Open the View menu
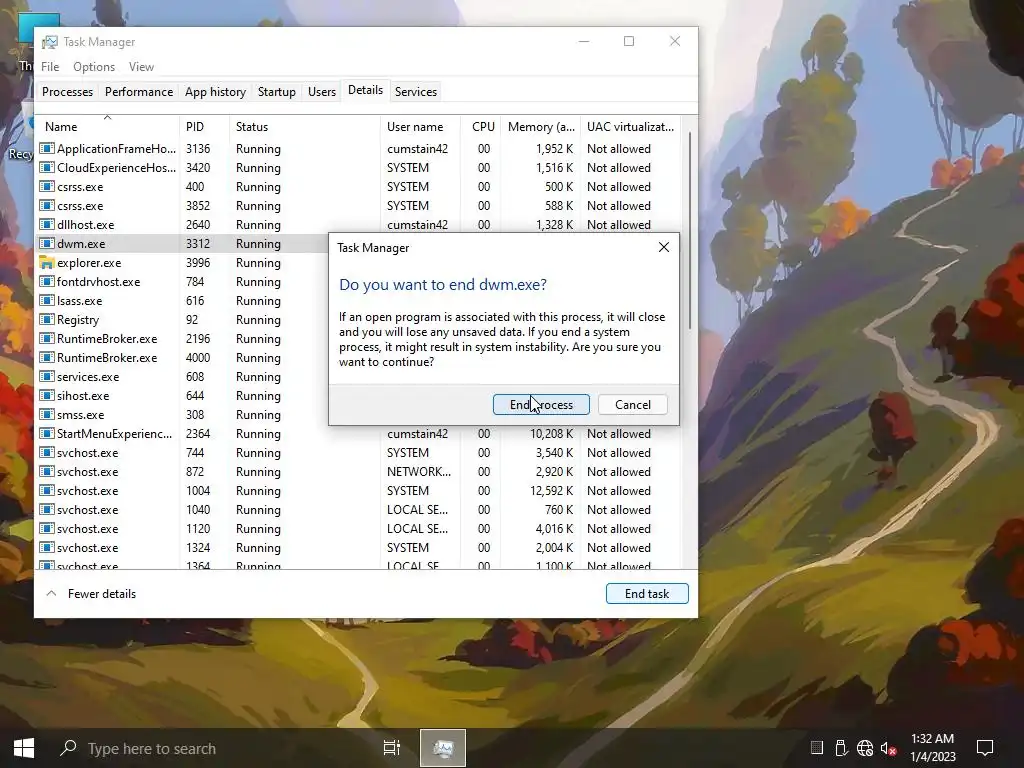 (141, 67)
